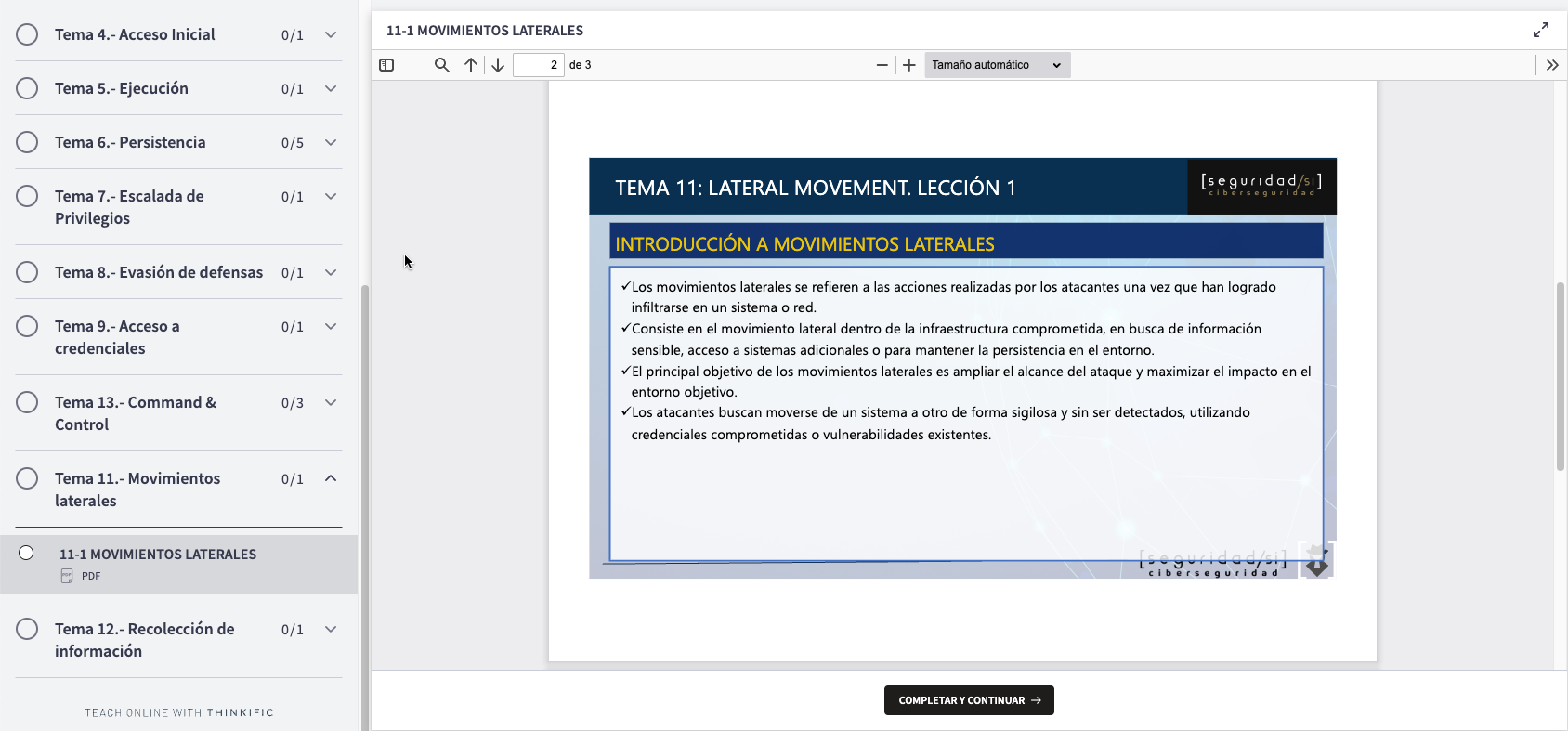The image size is (1568, 731).
Task: Go to previous page with up arrow
Action: tap(471, 65)
